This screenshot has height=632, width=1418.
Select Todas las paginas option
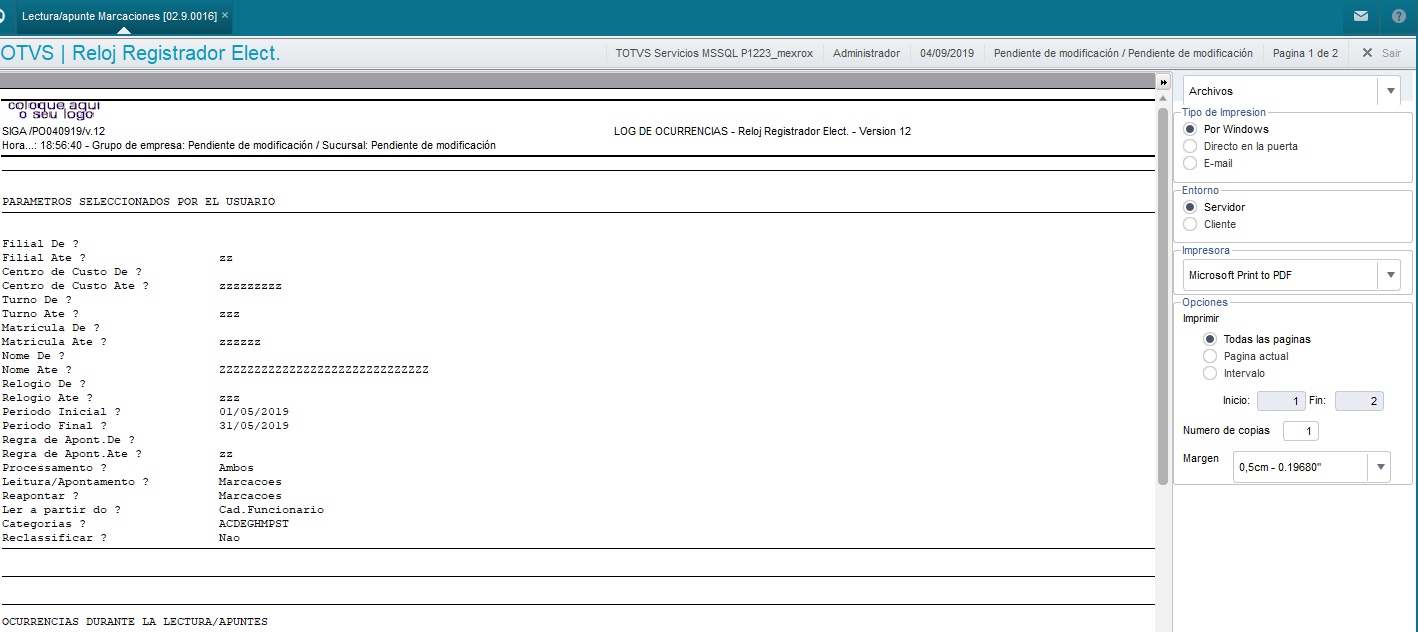click(x=1210, y=339)
